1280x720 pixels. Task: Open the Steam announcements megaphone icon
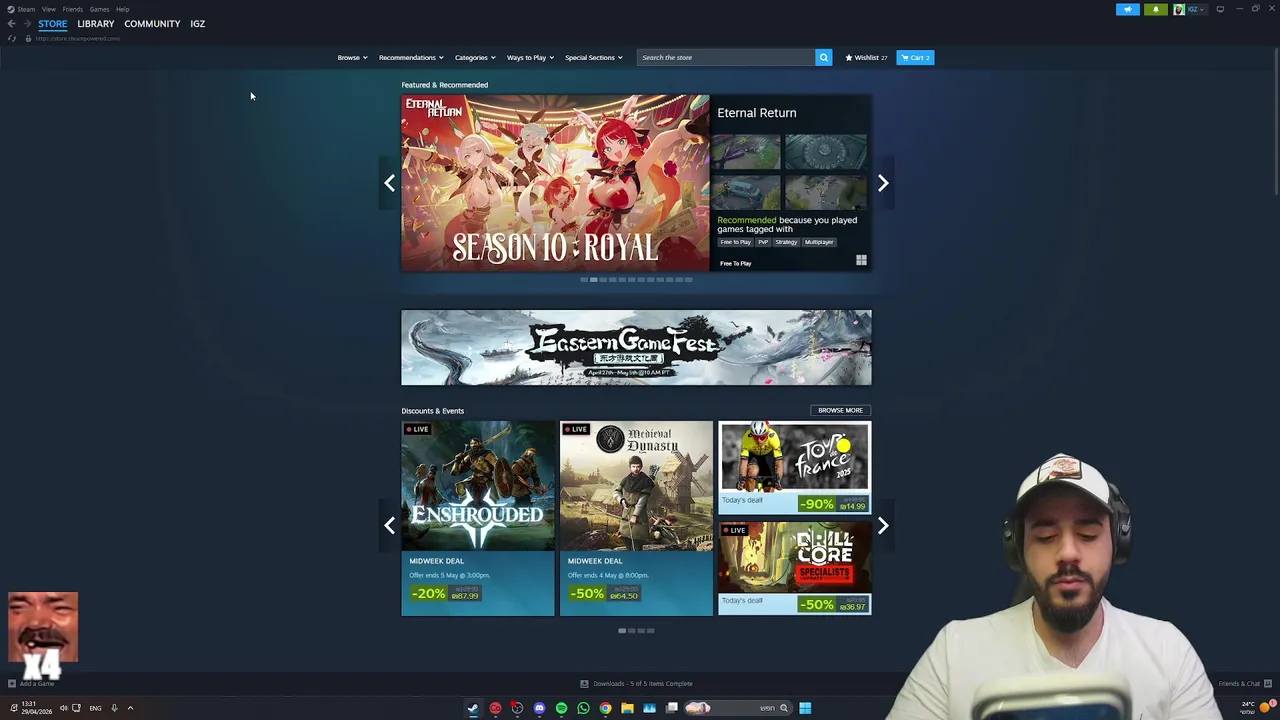pyautogui.click(x=1127, y=9)
